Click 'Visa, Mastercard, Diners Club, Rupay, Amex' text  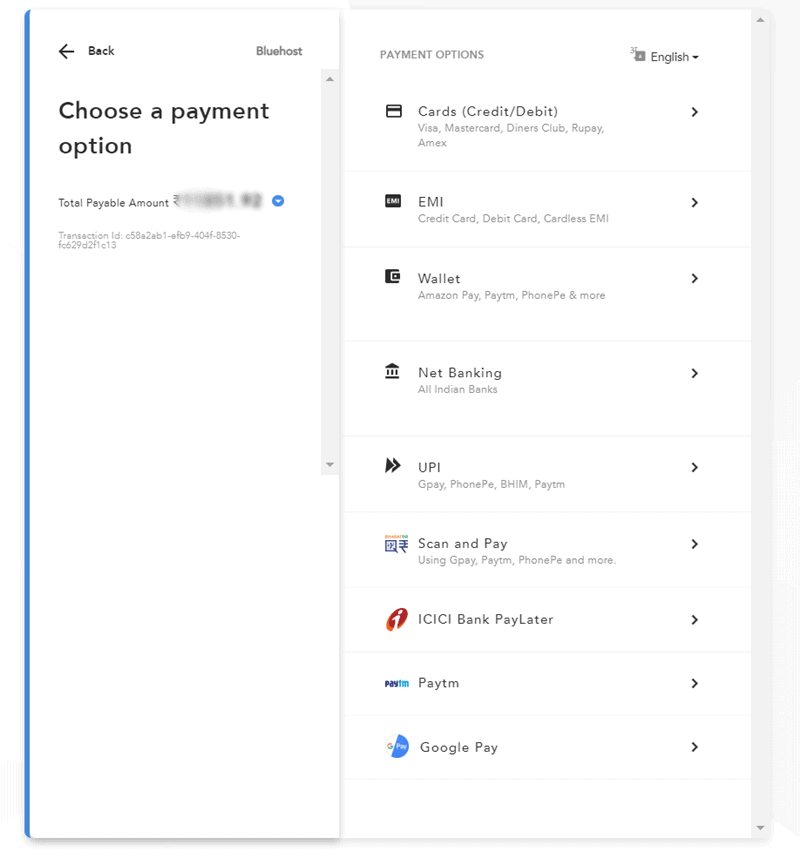click(511, 135)
